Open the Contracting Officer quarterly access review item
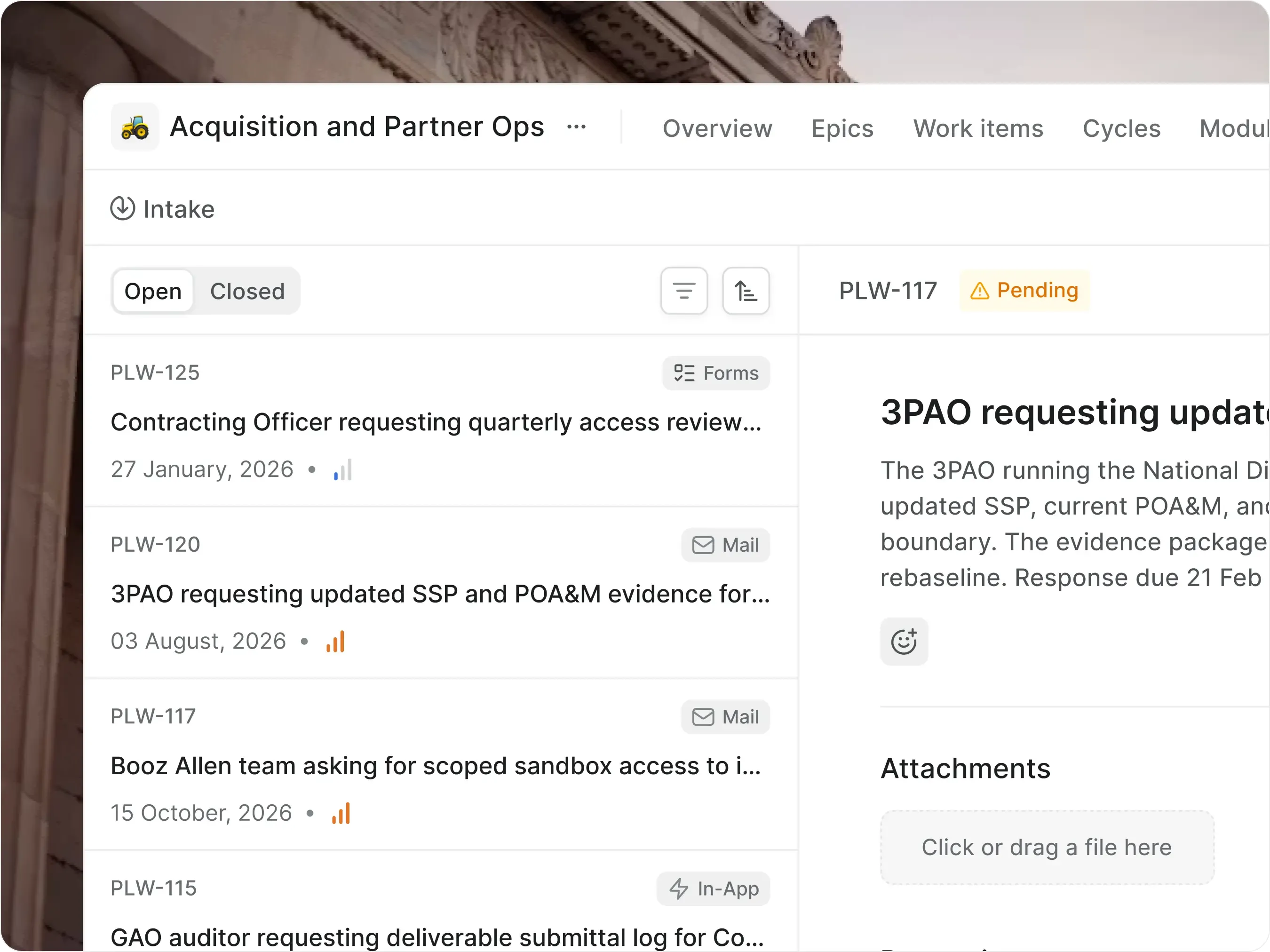Image resolution: width=1270 pixels, height=952 pixels. point(441,420)
